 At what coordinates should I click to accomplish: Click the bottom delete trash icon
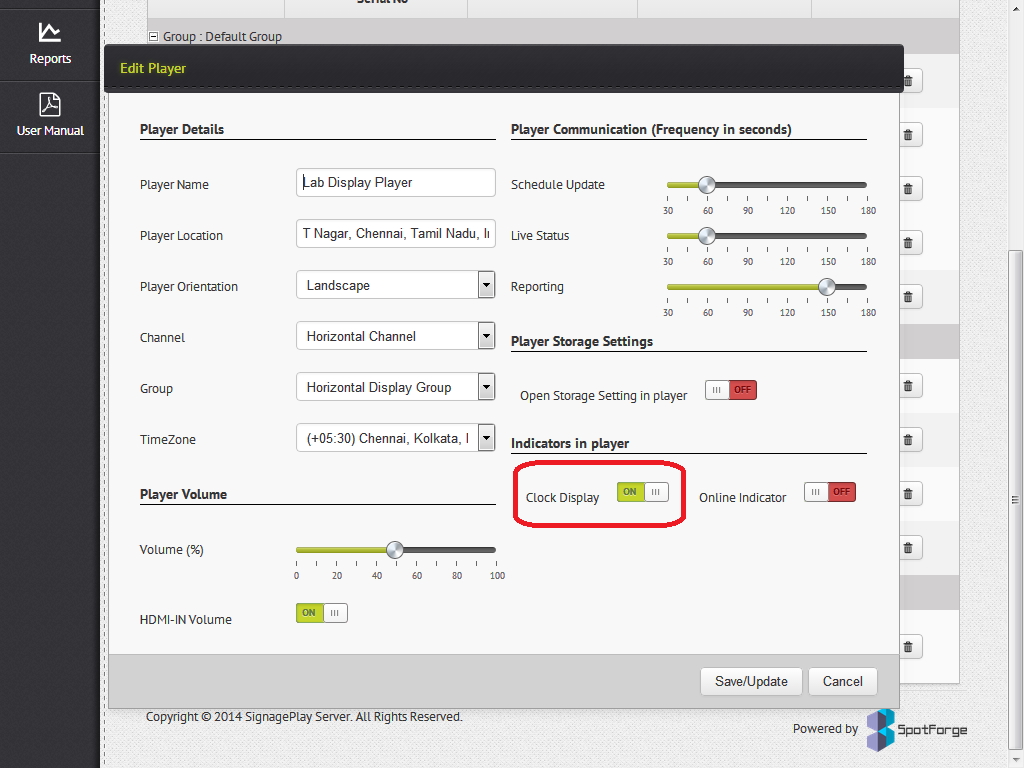click(x=909, y=646)
